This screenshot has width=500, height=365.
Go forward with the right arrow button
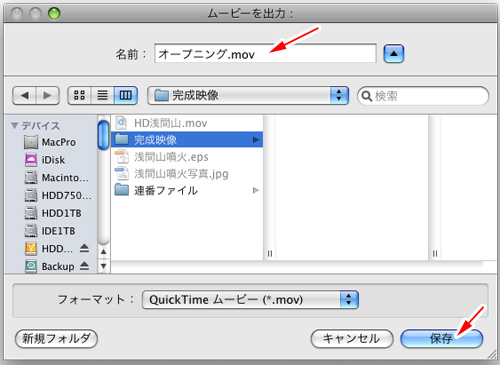[x=48, y=96]
